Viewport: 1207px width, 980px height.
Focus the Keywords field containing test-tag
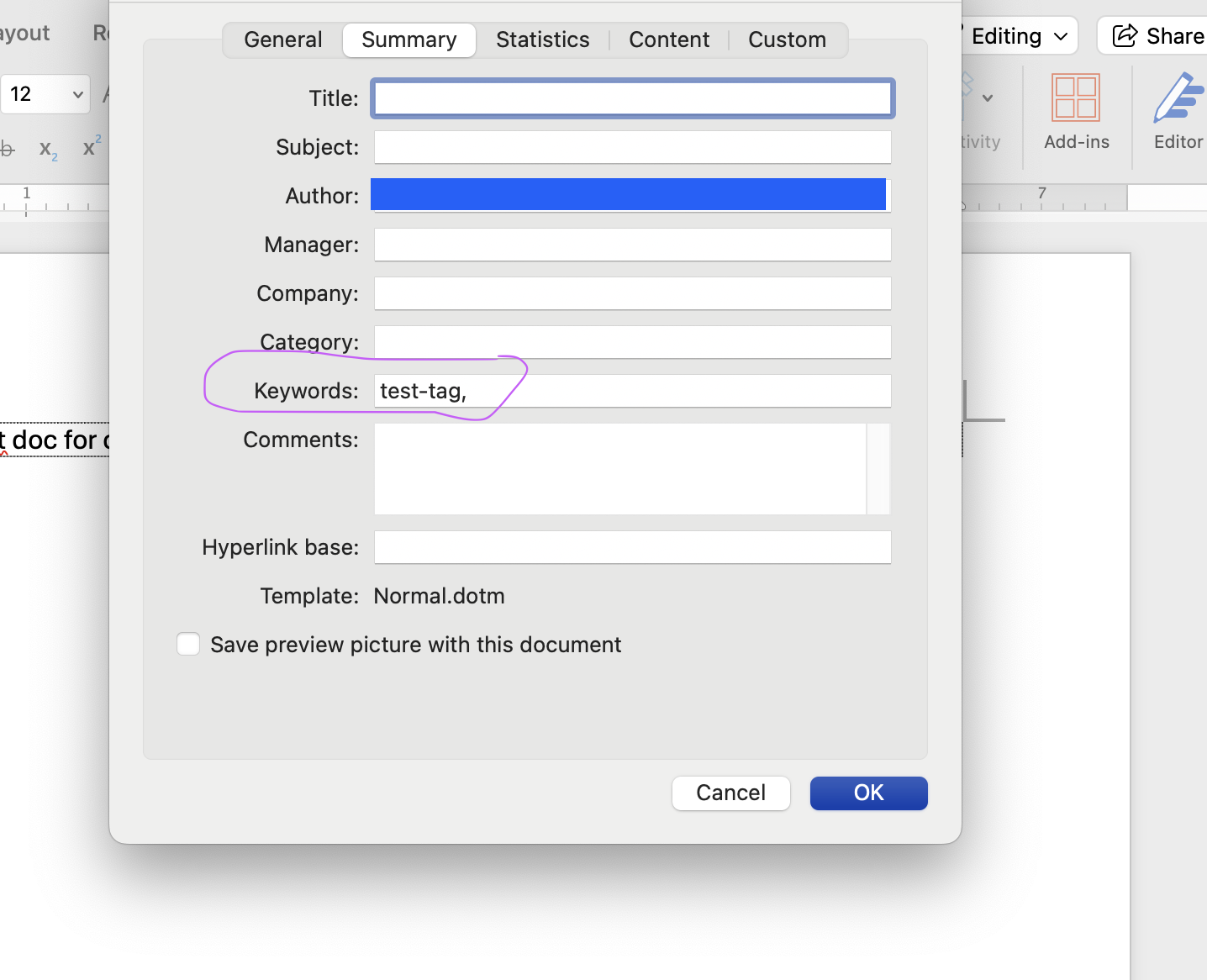coord(632,391)
